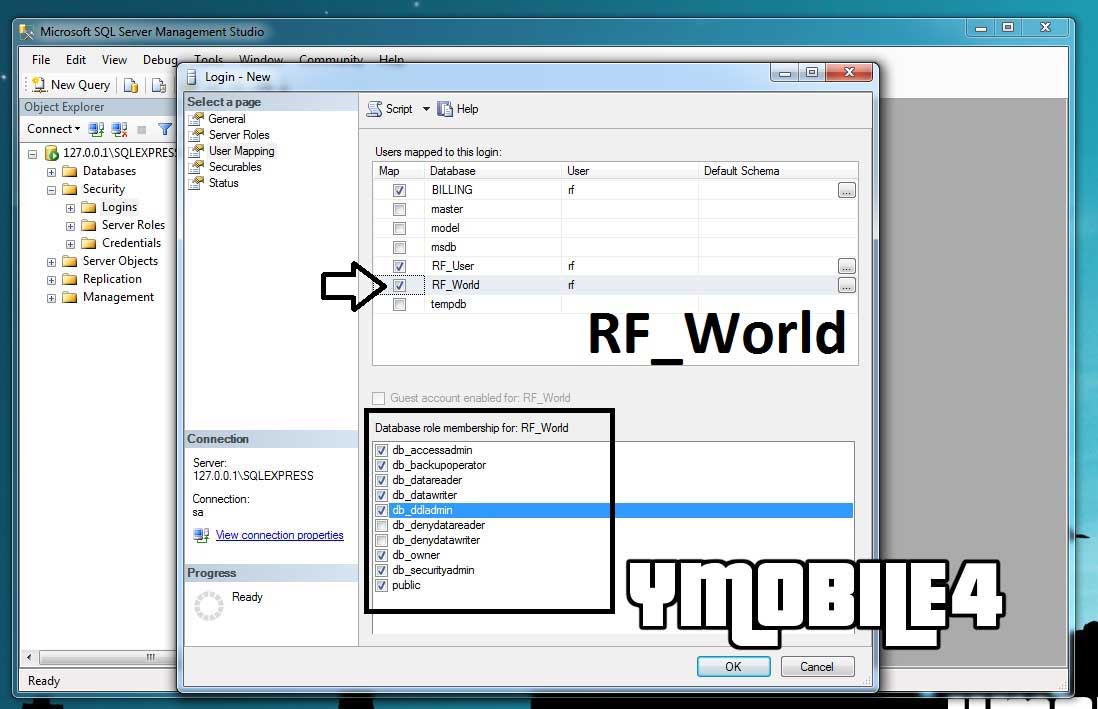Image resolution: width=1098 pixels, height=709 pixels.
Task: Click the Security folder icon
Action: click(x=69, y=189)
